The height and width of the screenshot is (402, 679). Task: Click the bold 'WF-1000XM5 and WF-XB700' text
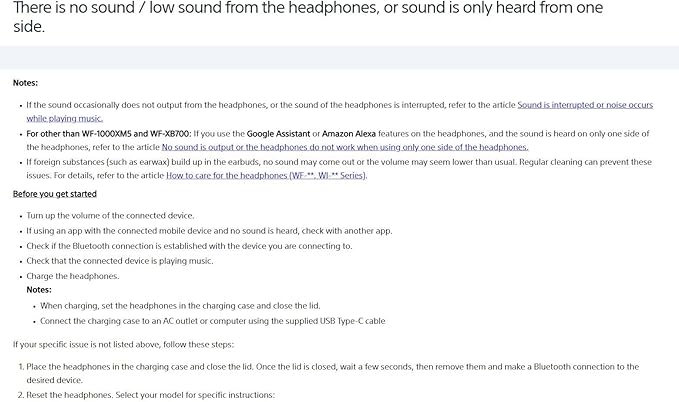click(x=138, y=132)
